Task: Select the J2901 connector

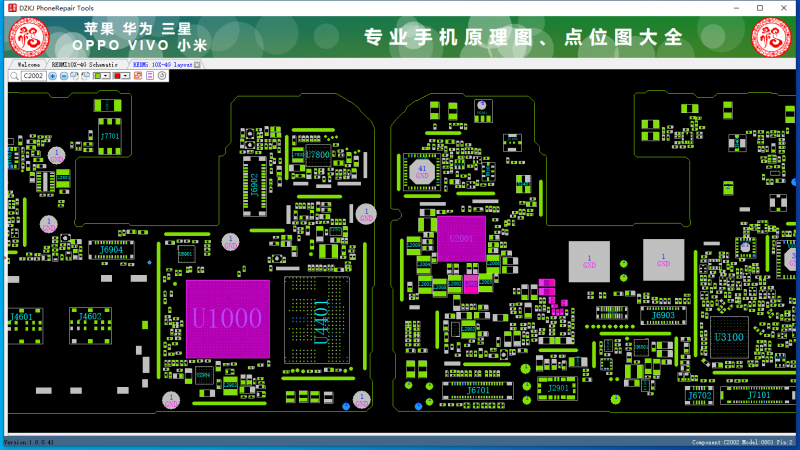Action: [x=557, y=389]
